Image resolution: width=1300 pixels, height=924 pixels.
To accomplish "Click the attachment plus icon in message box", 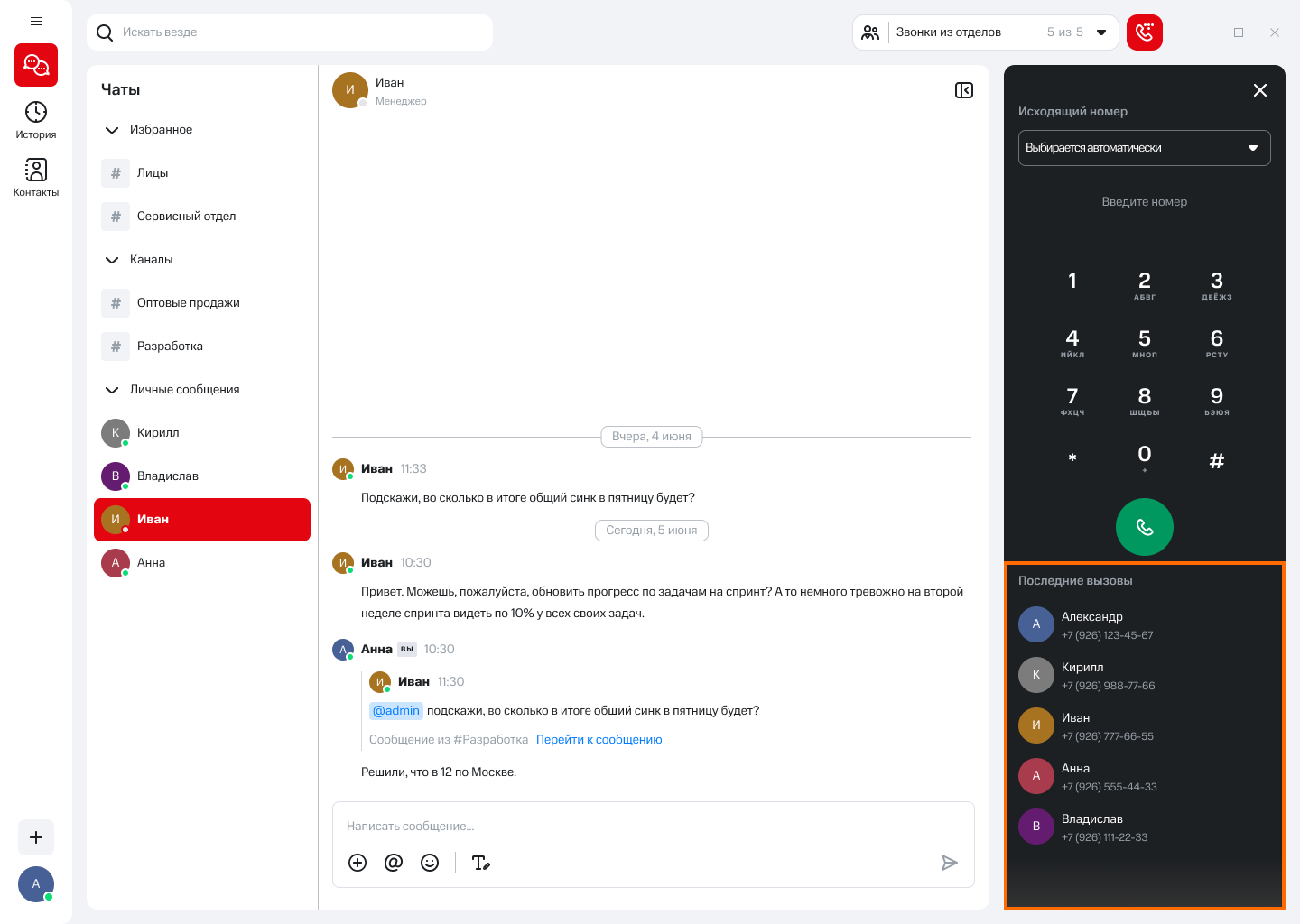I will [x=357, y=863].
